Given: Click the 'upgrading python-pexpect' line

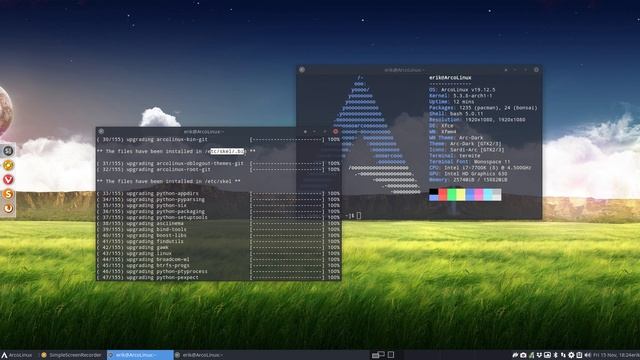Looking at the screenshot, I should coord(162,277).
